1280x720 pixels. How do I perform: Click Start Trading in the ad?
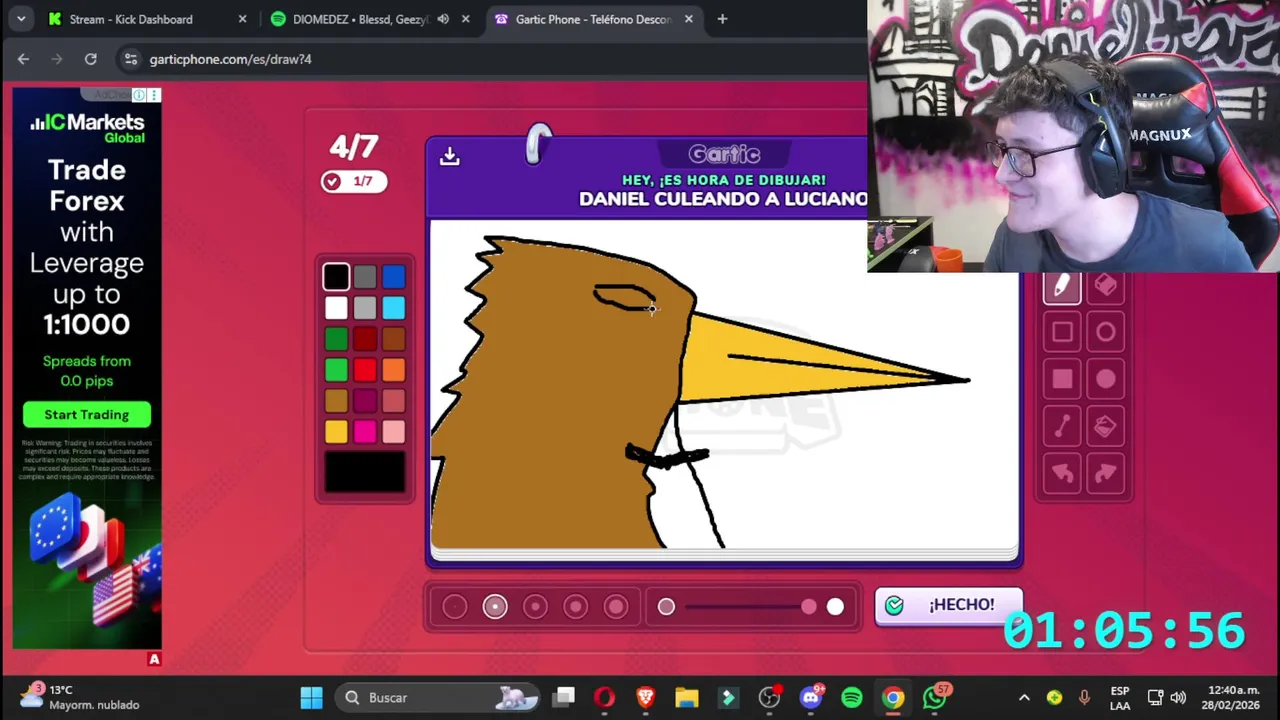(87, 414)
